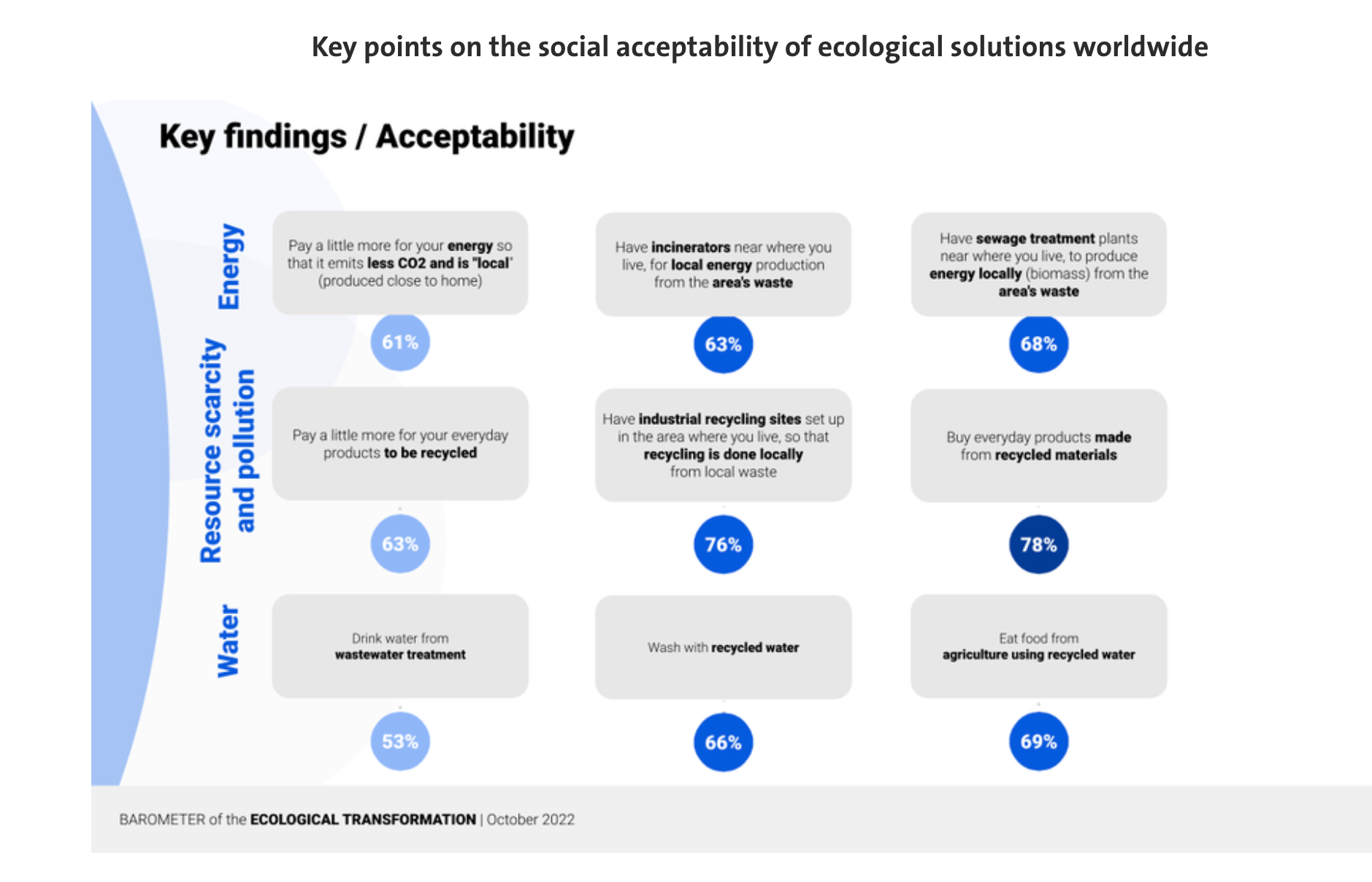1372x882 pixels.
Task: Select the incinerators local energy box
Action: click(723, 264)
